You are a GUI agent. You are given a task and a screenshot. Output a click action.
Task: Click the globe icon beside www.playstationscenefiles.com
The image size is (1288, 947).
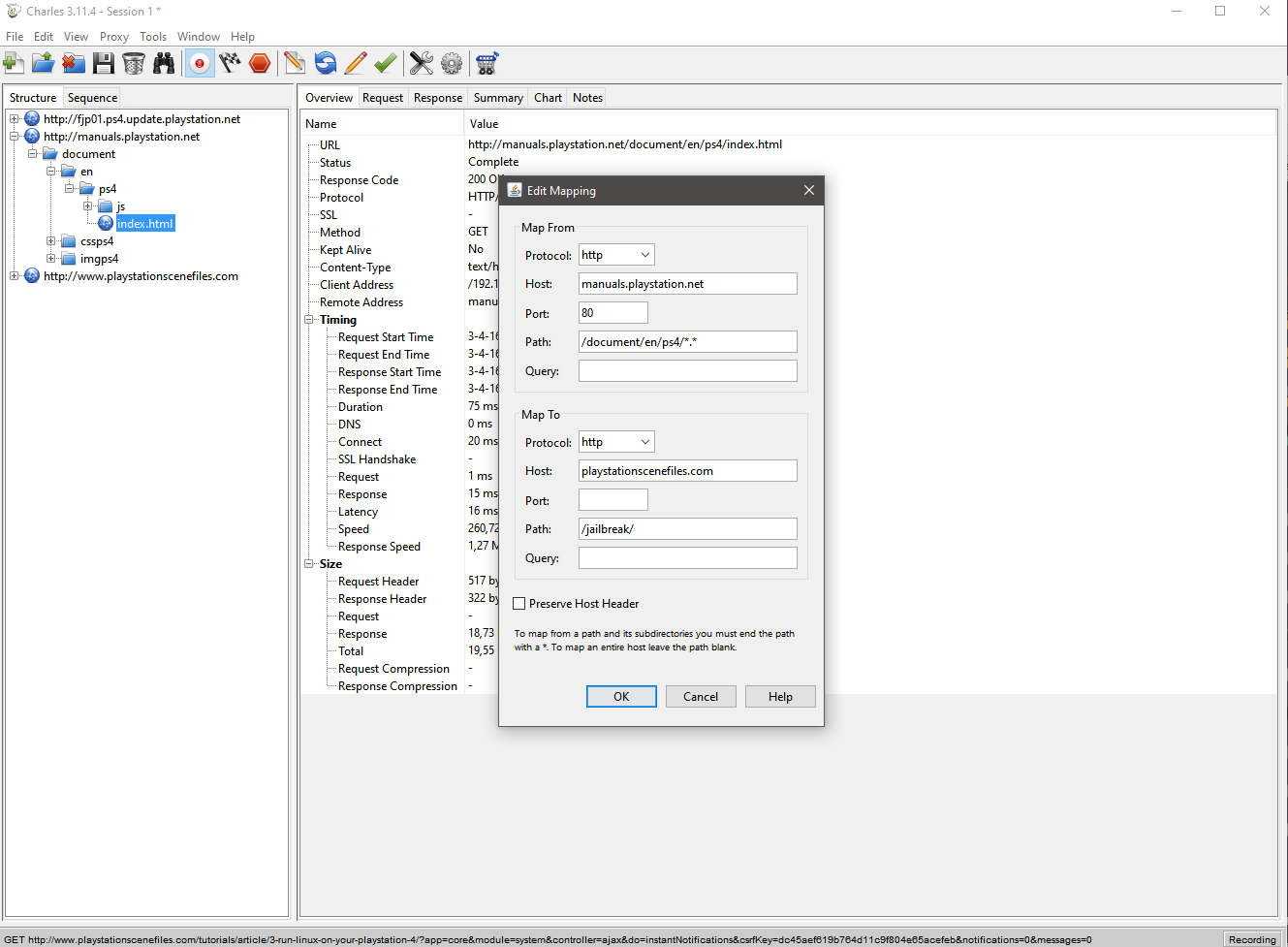tap(32, 276)
